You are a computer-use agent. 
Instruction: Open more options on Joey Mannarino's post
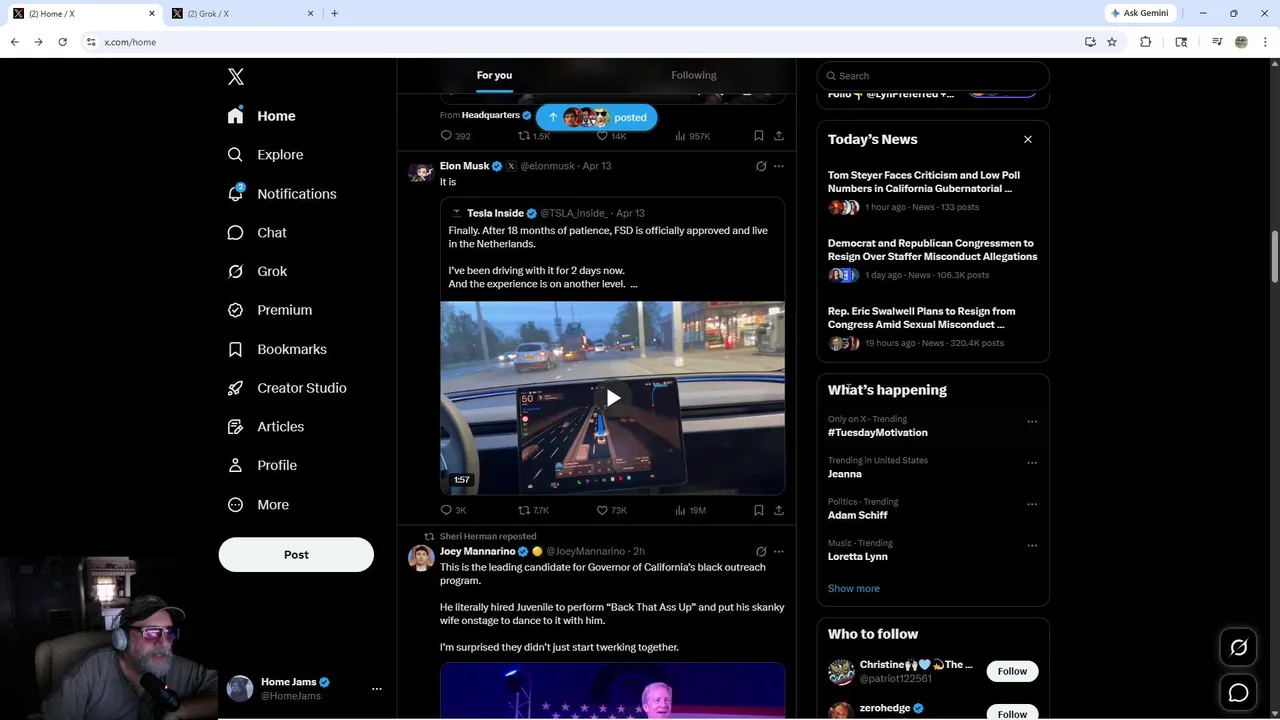point(779,551)
